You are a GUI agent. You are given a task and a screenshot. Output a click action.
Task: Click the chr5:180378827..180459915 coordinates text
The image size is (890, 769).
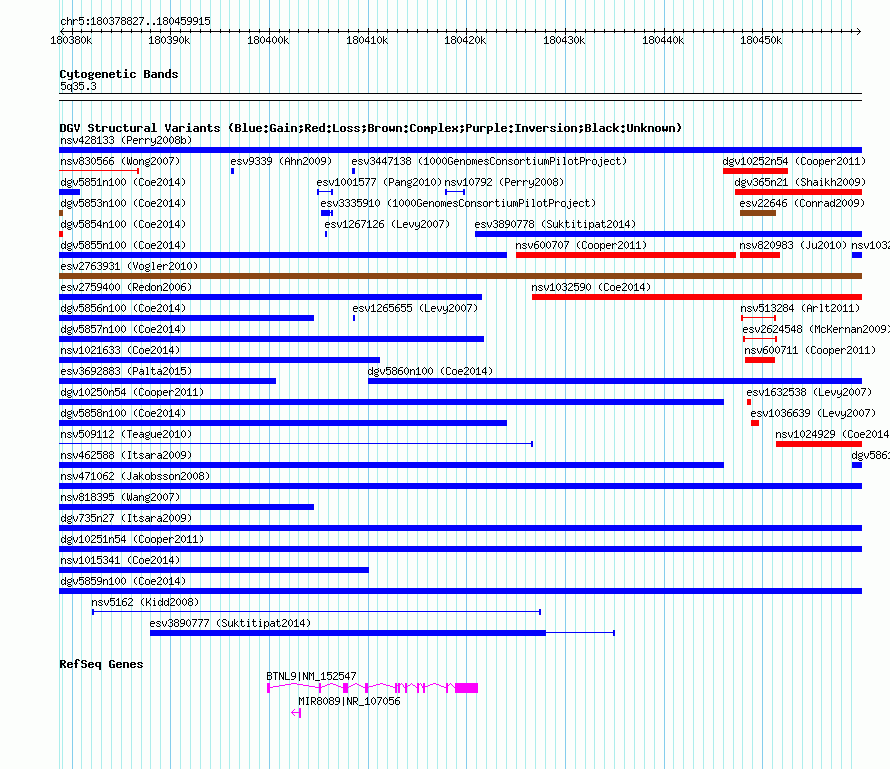click(135, 21)
